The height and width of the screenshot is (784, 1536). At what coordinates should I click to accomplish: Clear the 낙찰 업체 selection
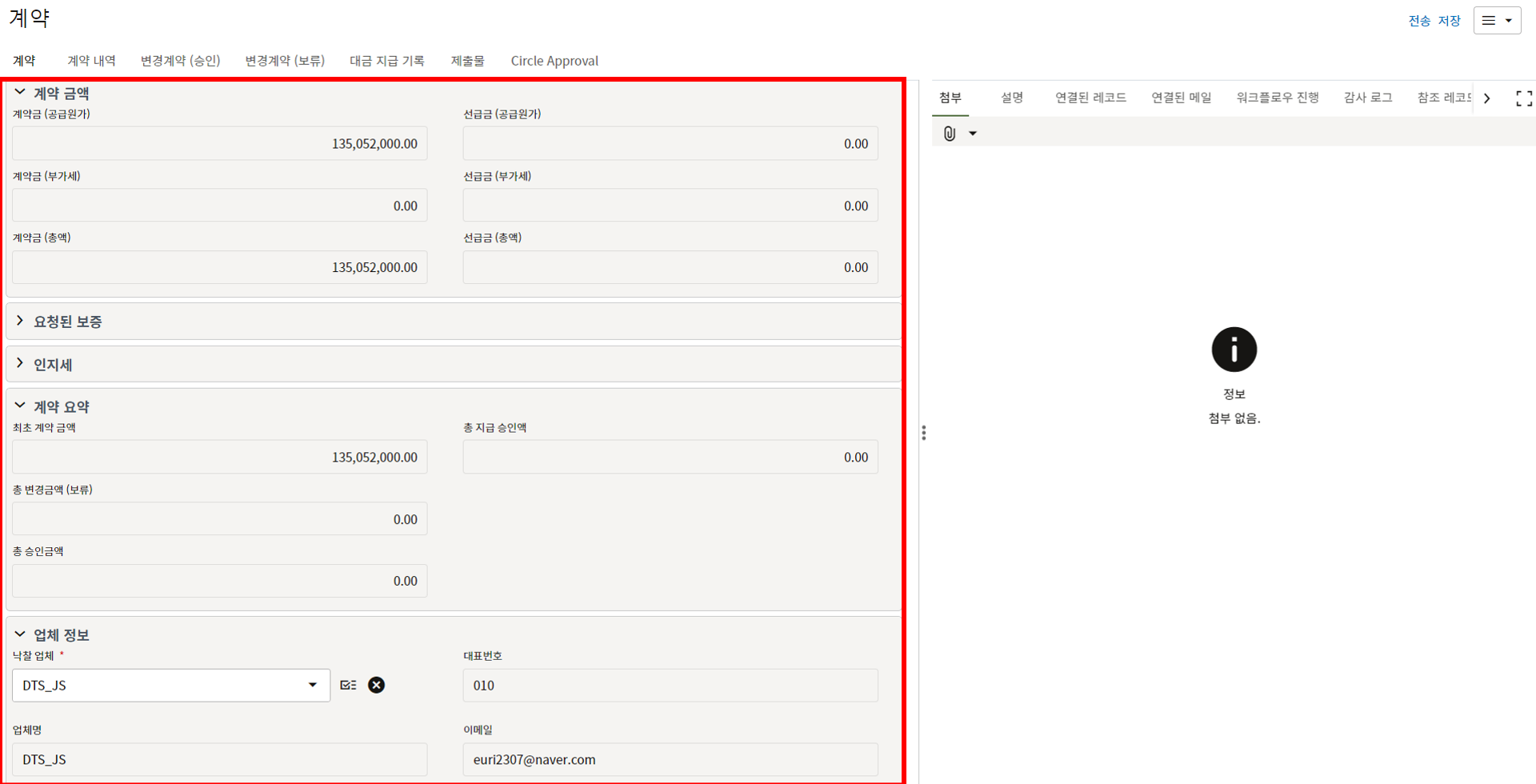pos(376,685)
